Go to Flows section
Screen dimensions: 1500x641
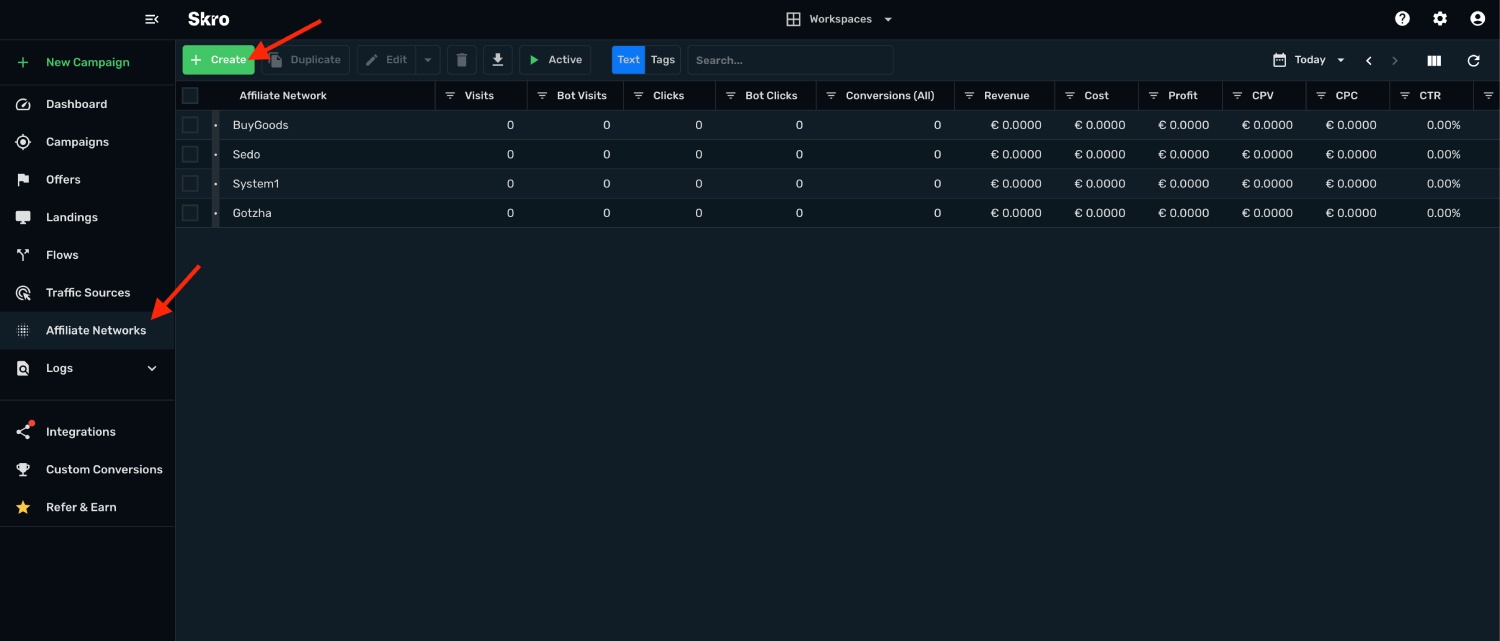tap(87, 255)
